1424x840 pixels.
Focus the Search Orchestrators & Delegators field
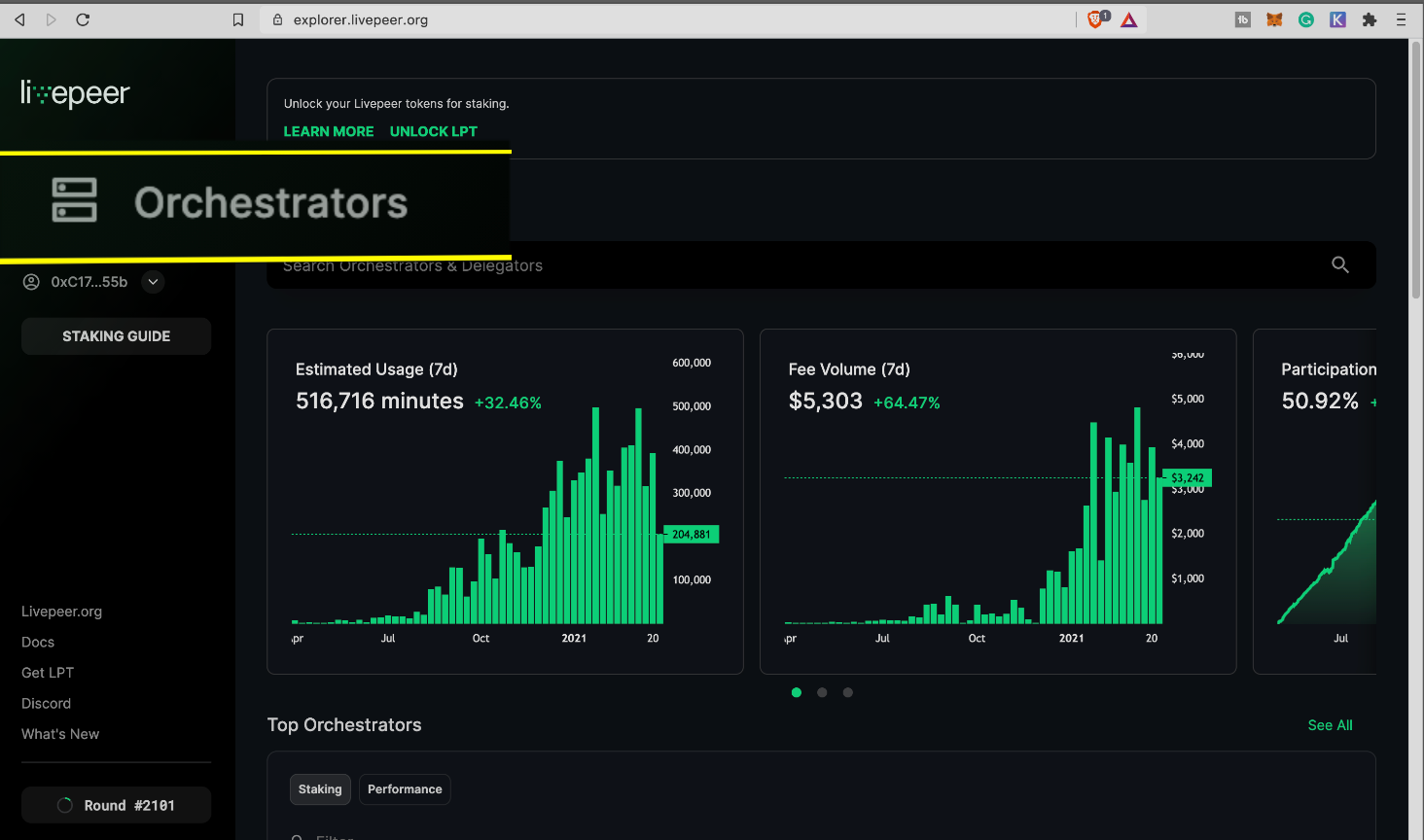pyautogui.click(x=821, y=264)
